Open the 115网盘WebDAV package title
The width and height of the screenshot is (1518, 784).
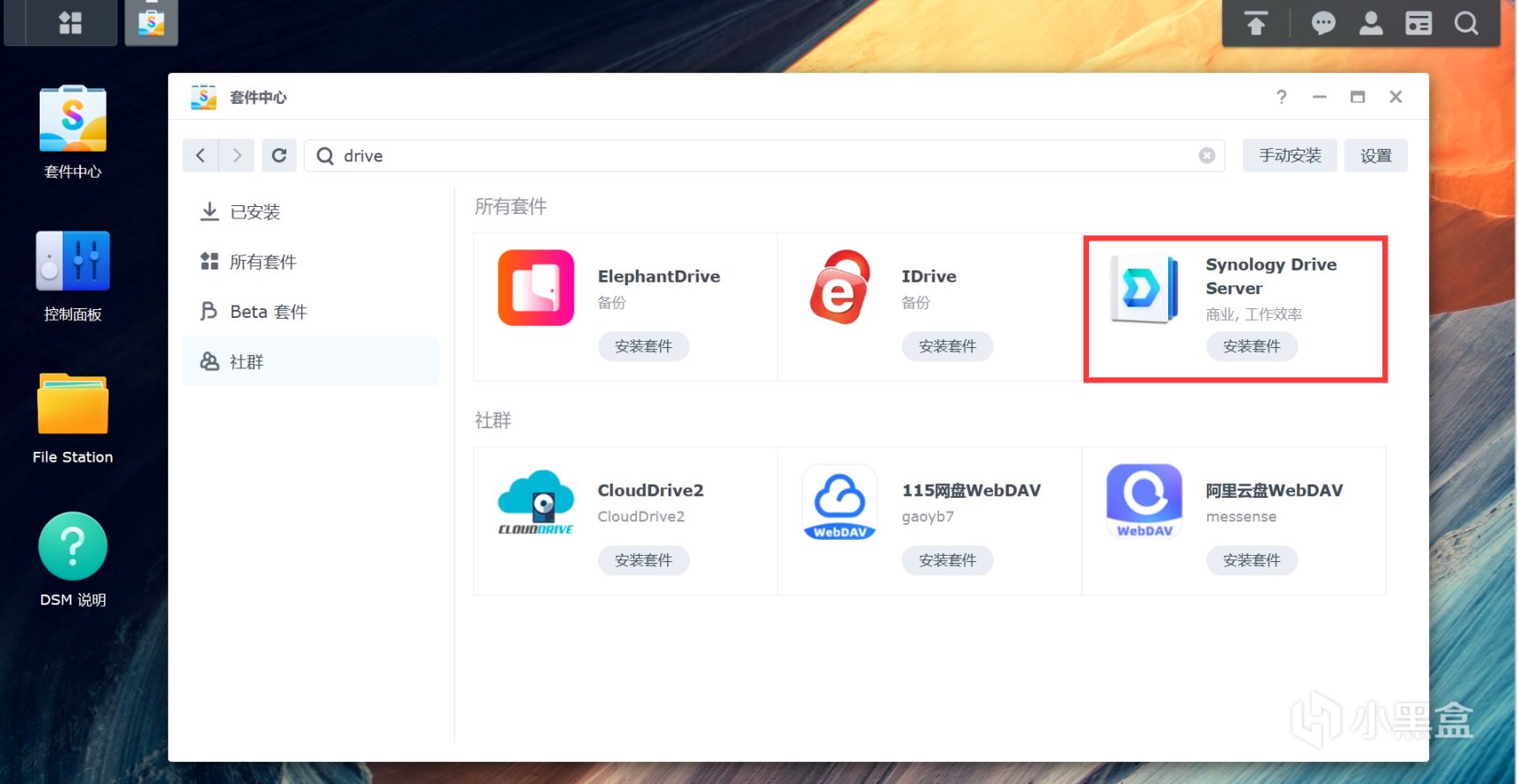tap(971, 491)
